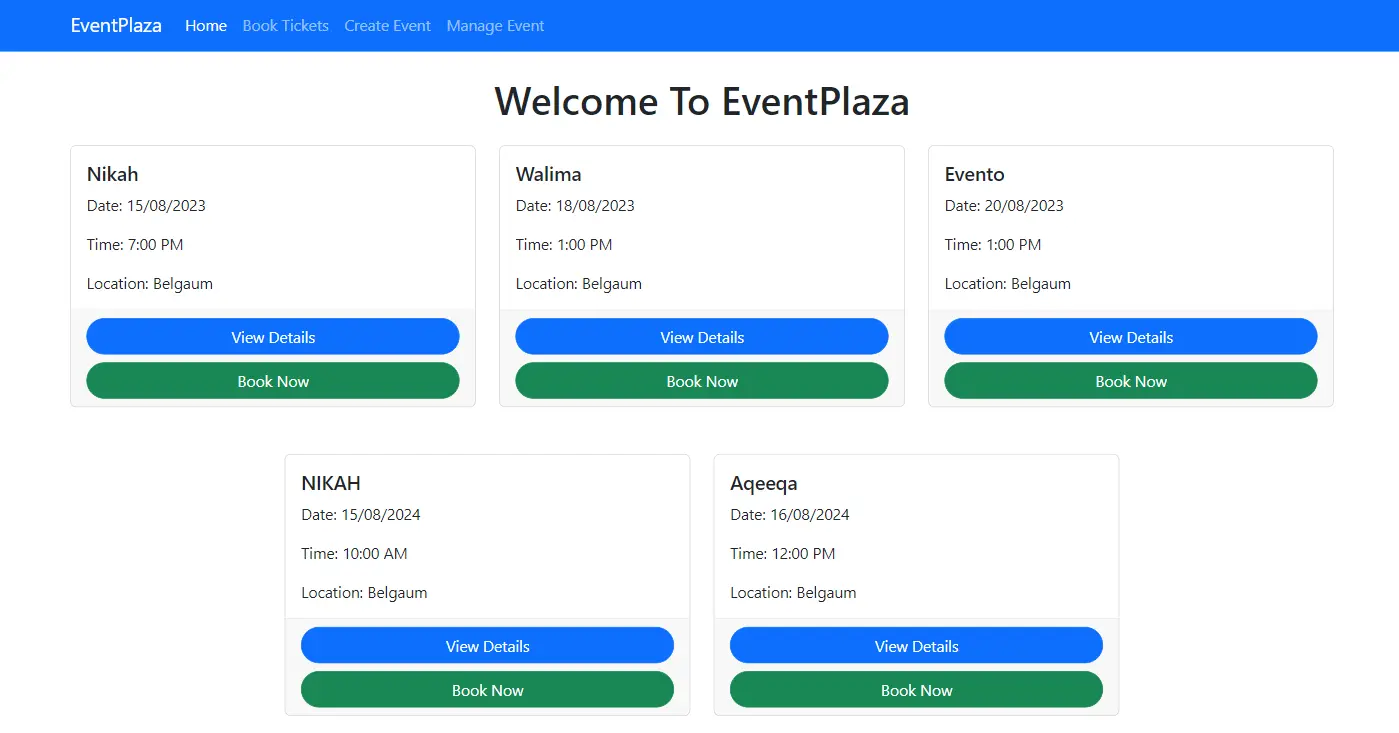Open the Book Tickets nav item
The width and height of the screenshot is (1399, 733).
pyautogui.click(x=285, y=26)
